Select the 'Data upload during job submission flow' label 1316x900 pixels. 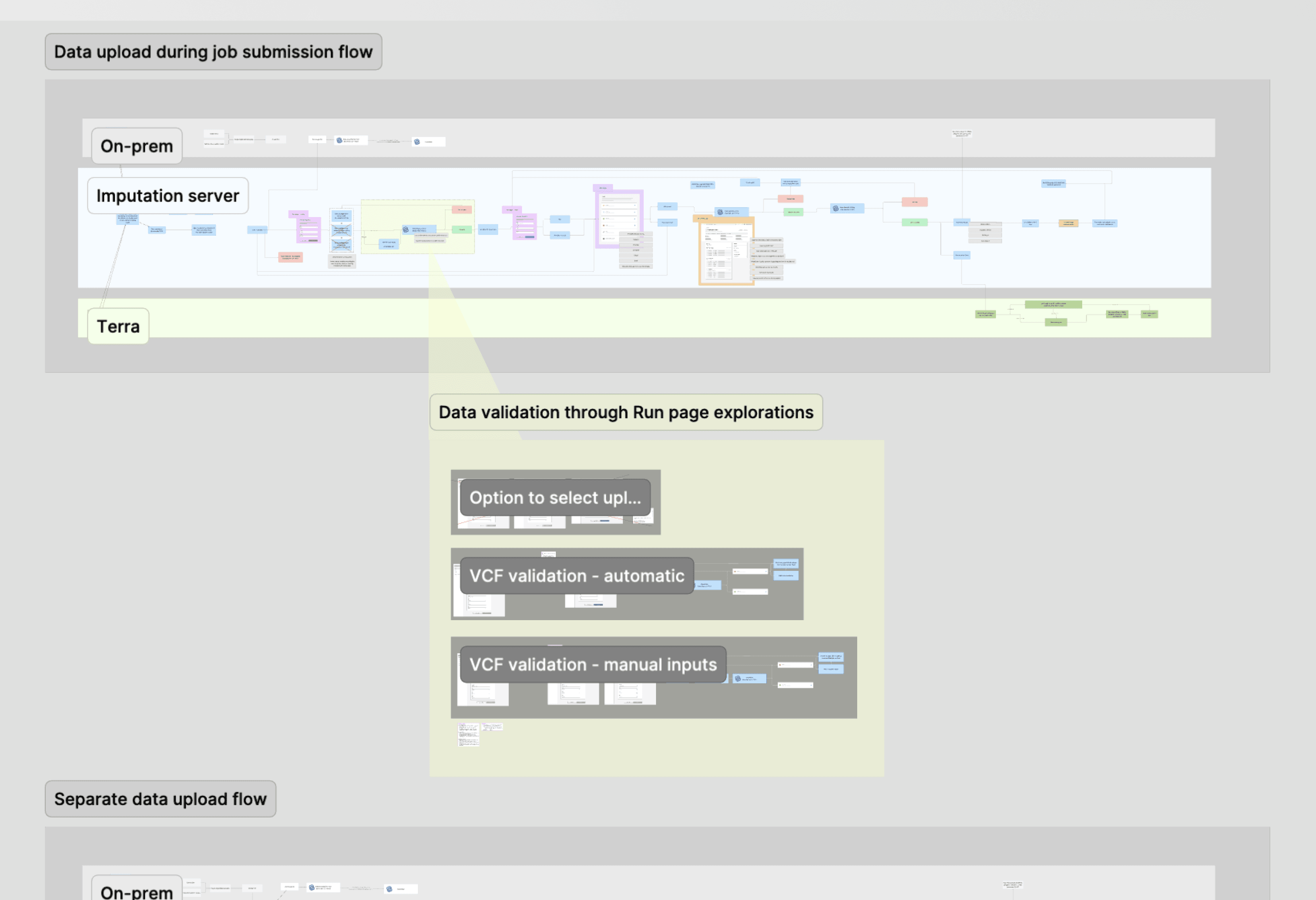click(213, 52)
